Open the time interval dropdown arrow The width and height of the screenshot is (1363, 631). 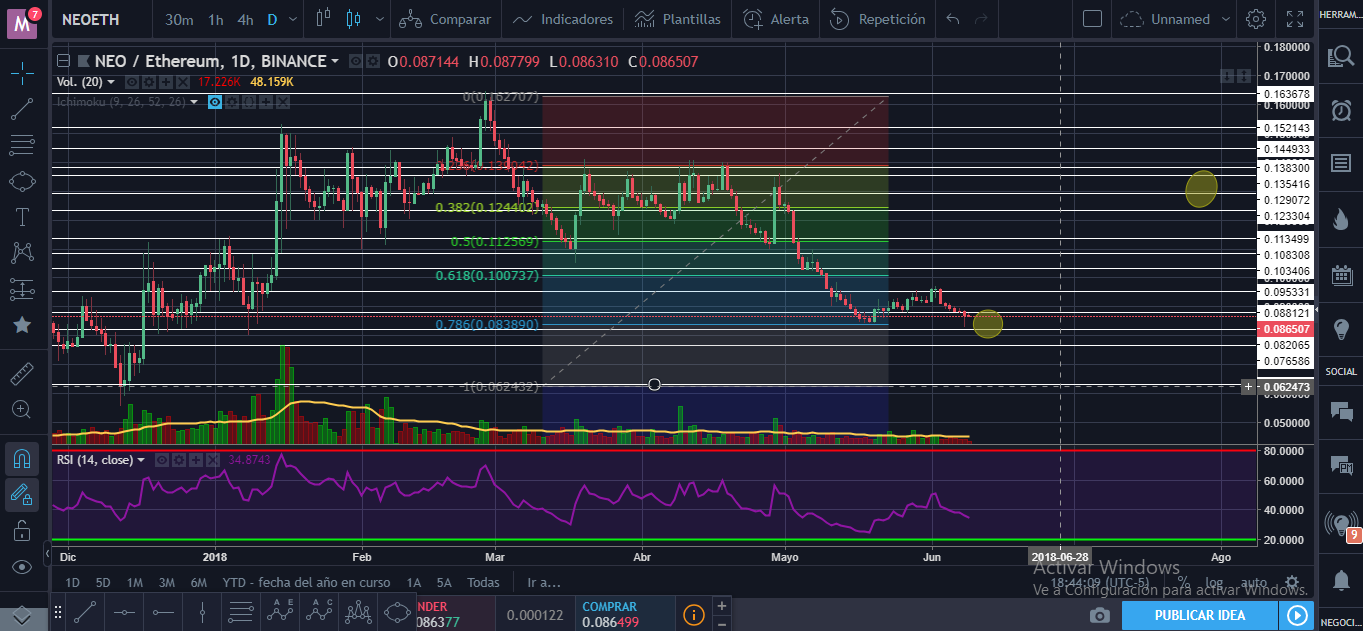tap(293, 19)
